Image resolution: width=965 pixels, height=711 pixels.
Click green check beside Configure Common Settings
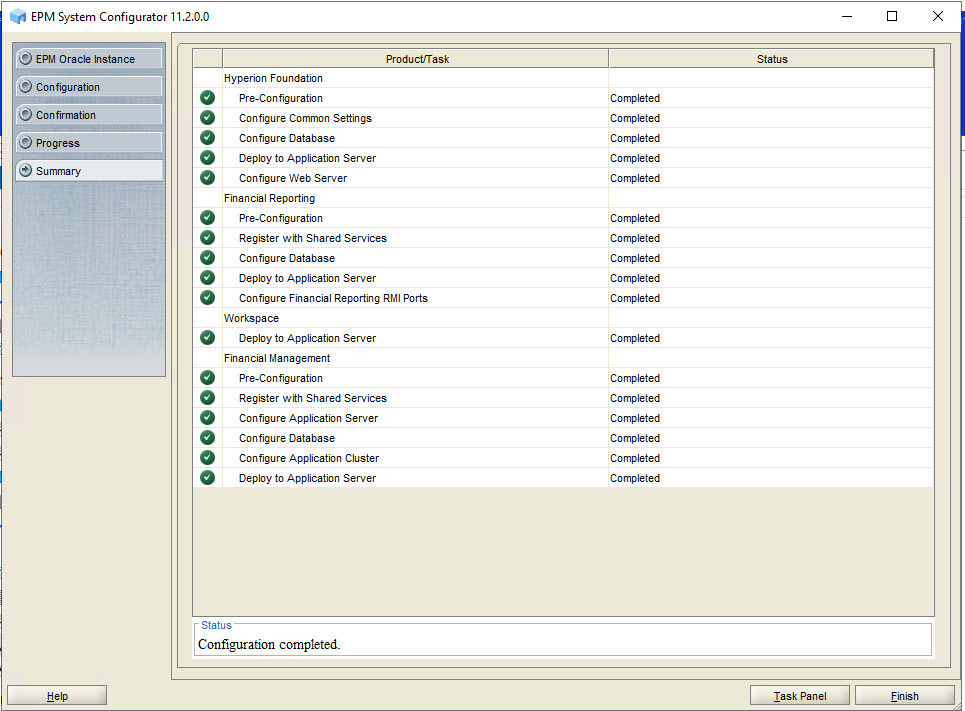208,118
